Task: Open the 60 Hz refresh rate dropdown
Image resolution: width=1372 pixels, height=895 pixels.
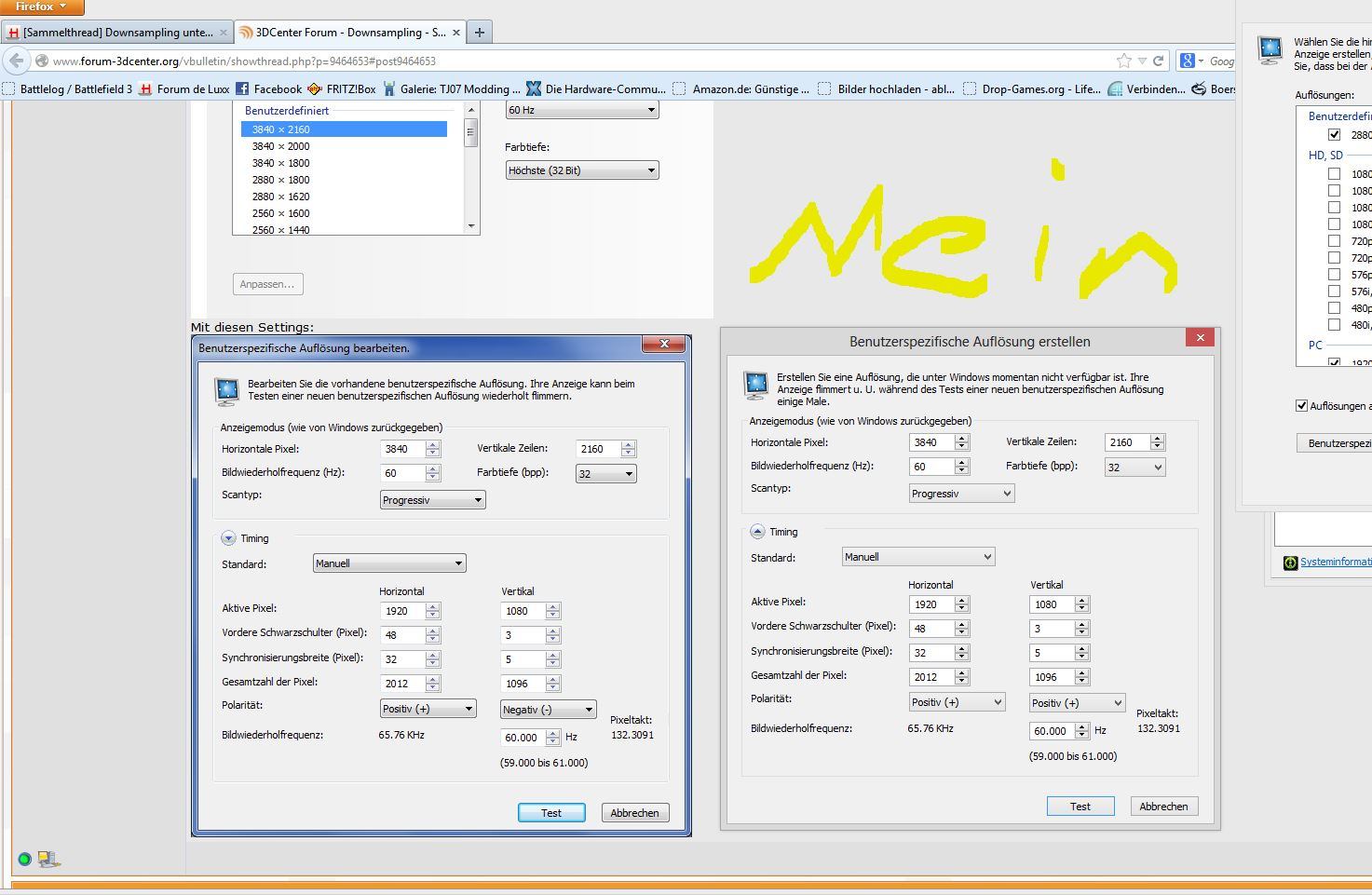Action: 582,110
